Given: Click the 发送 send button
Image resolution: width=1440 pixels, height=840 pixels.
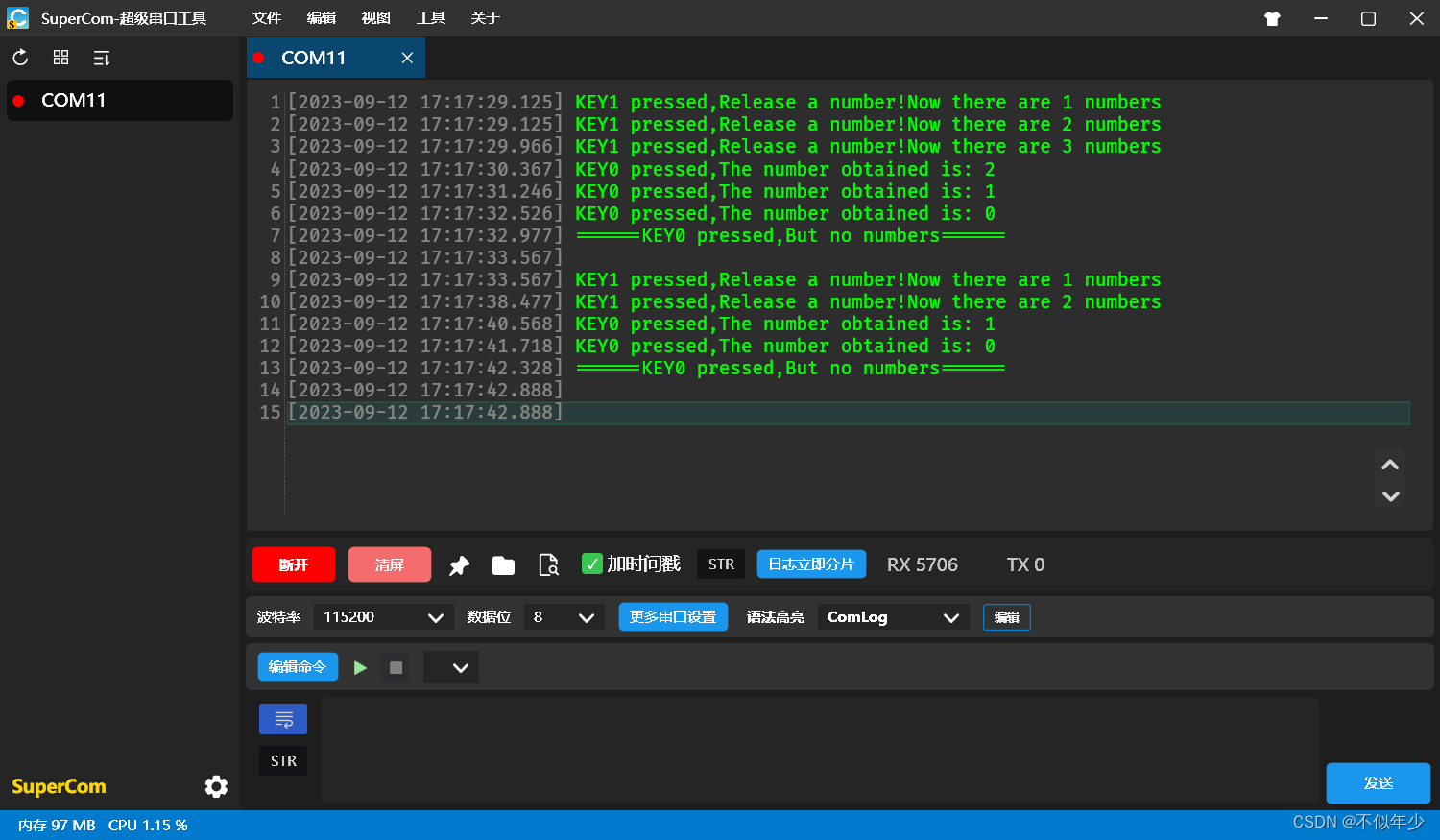Looking at the screenshot, I should [1379, 783].
